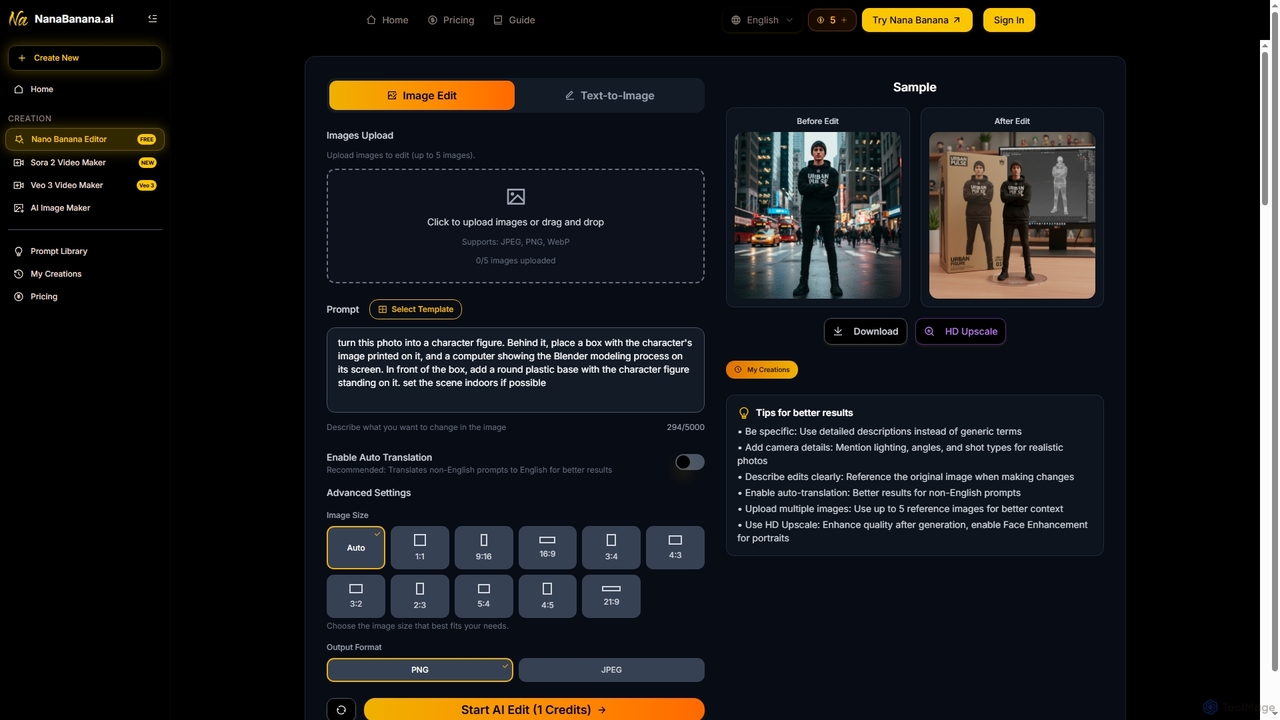Open the English language dropdown
Image resolution: width=1280 pixels, height=720 pixels.
pyautogui.click(x=762, y=20)
